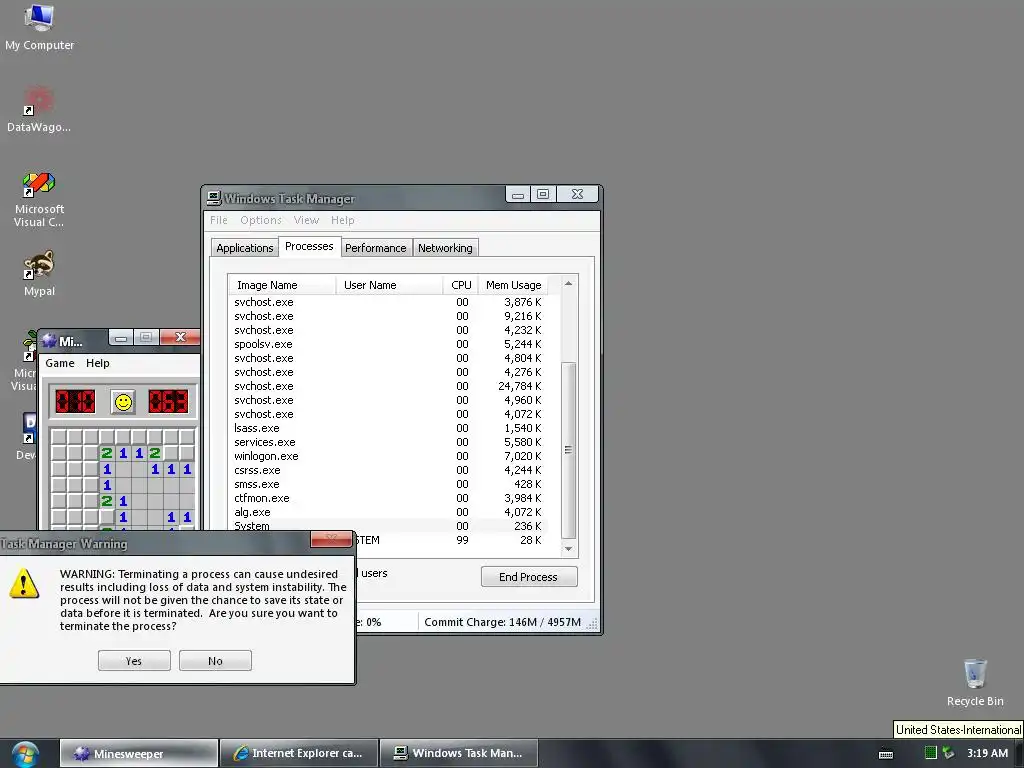Open the Microsoft Visual C shortcut
The image size is (1024, 768).
click(x=39, y=199)
